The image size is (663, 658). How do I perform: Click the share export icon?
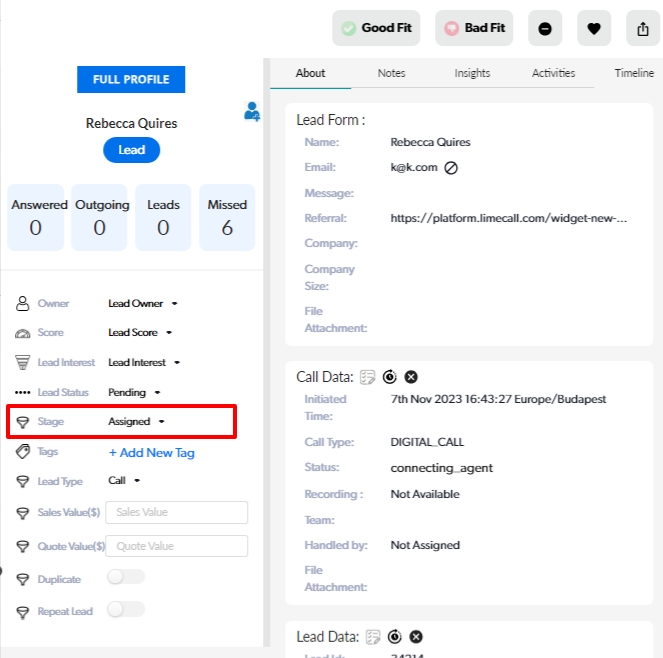click(642, 29)
